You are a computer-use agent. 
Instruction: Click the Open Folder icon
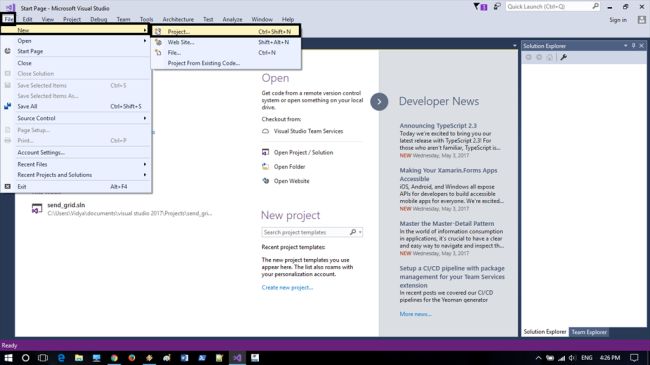coord(265,166)
